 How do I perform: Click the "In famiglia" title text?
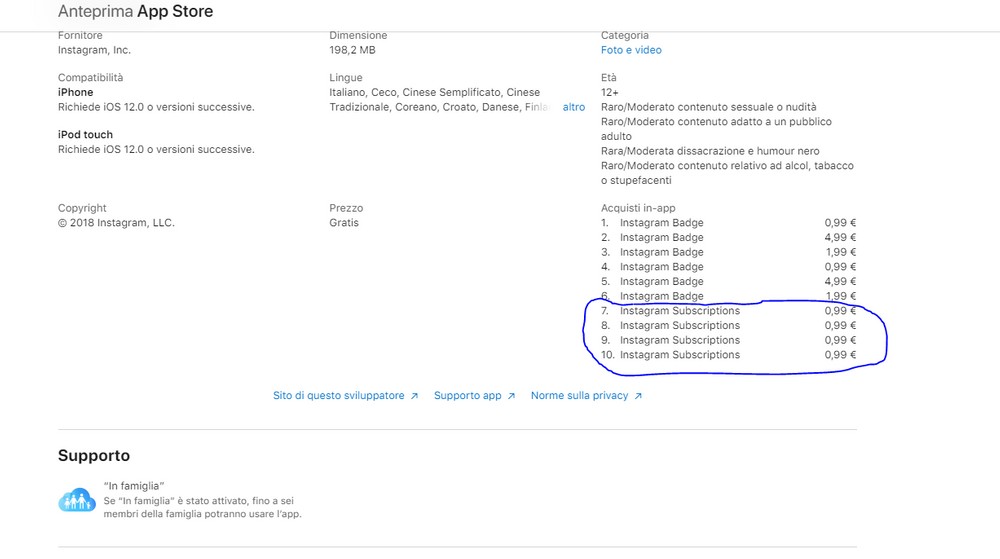pyautogui.click(x=134, y=486)
